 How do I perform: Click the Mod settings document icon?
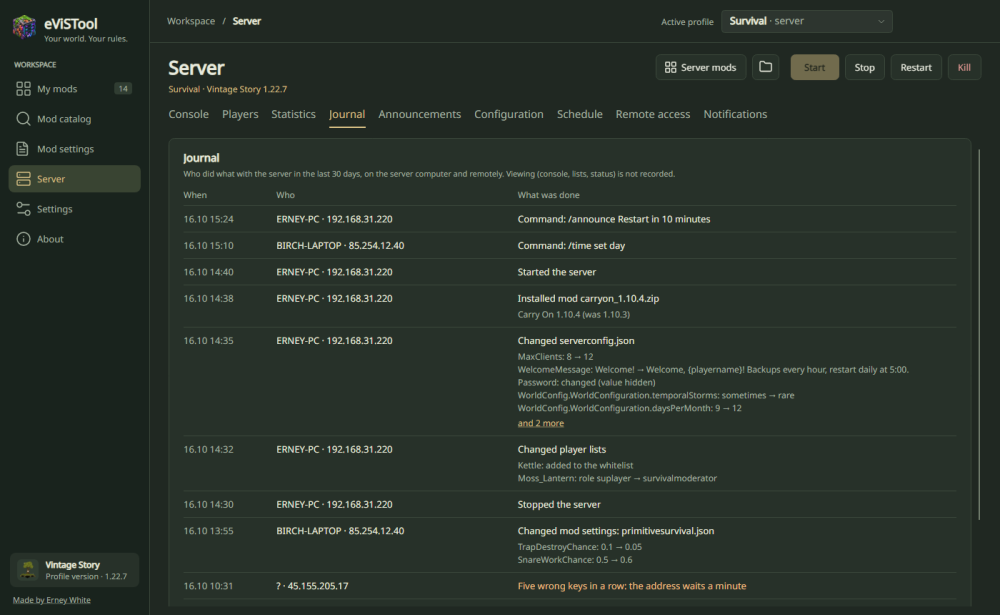pyautogui.click(x=23, y=149)
